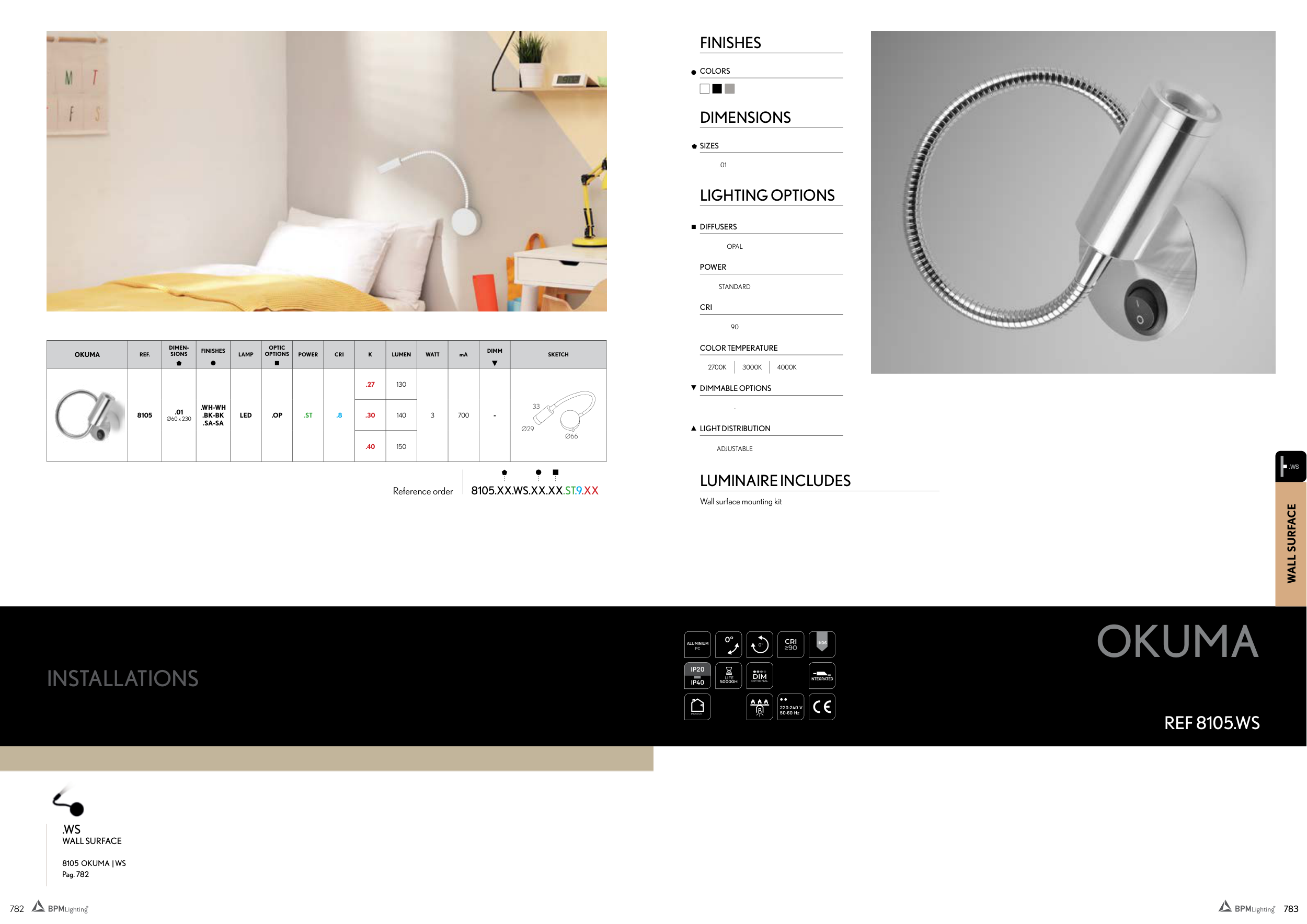Click the DIM optional icon
This screenshot has height=924, width=1307.
(760, 675)
